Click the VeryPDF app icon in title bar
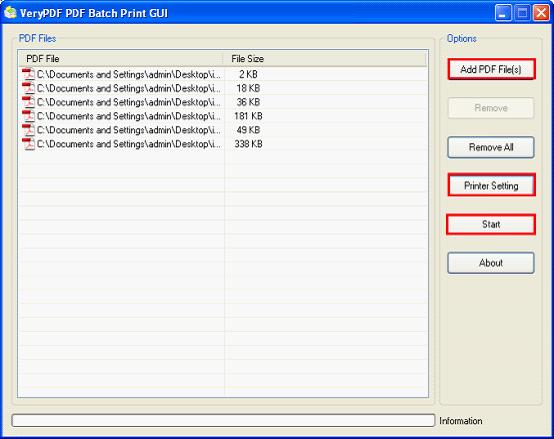This screenshot has height=439, width=554. point(10,13)
